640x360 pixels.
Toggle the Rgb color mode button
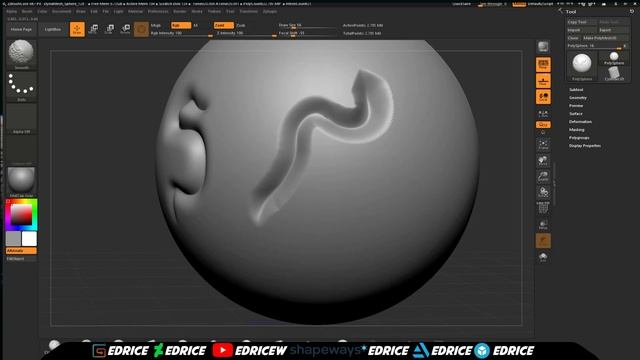point(181,25)
